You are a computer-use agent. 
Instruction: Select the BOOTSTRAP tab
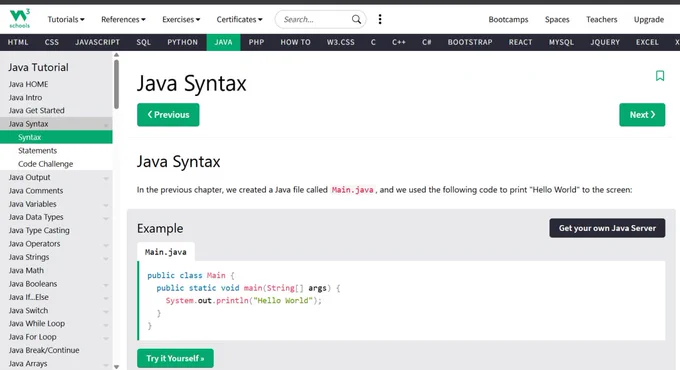(470, 42)
